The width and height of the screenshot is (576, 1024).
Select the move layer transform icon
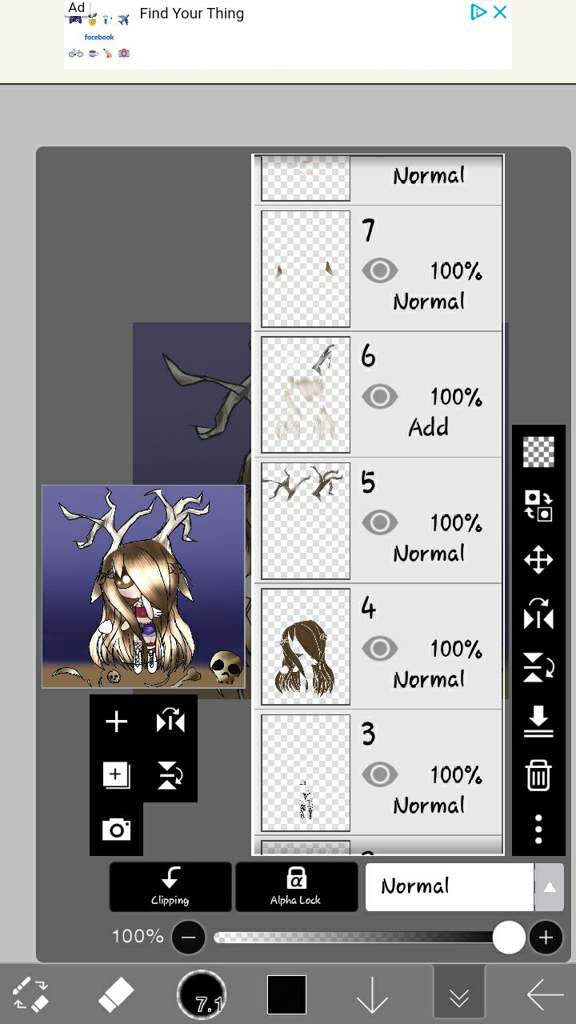[538, 560]
